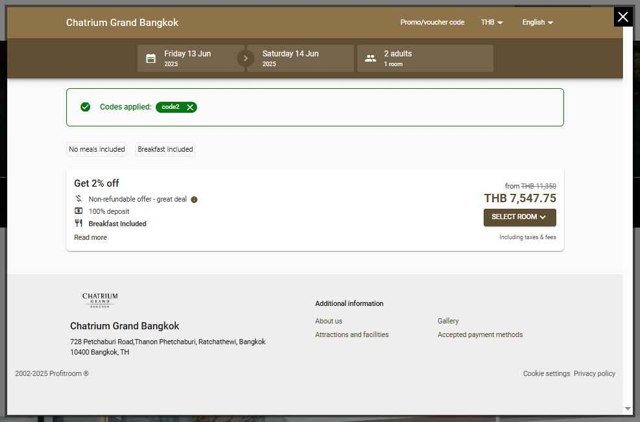Click the calendar icon beside the check-in date

tap(151, 58)
